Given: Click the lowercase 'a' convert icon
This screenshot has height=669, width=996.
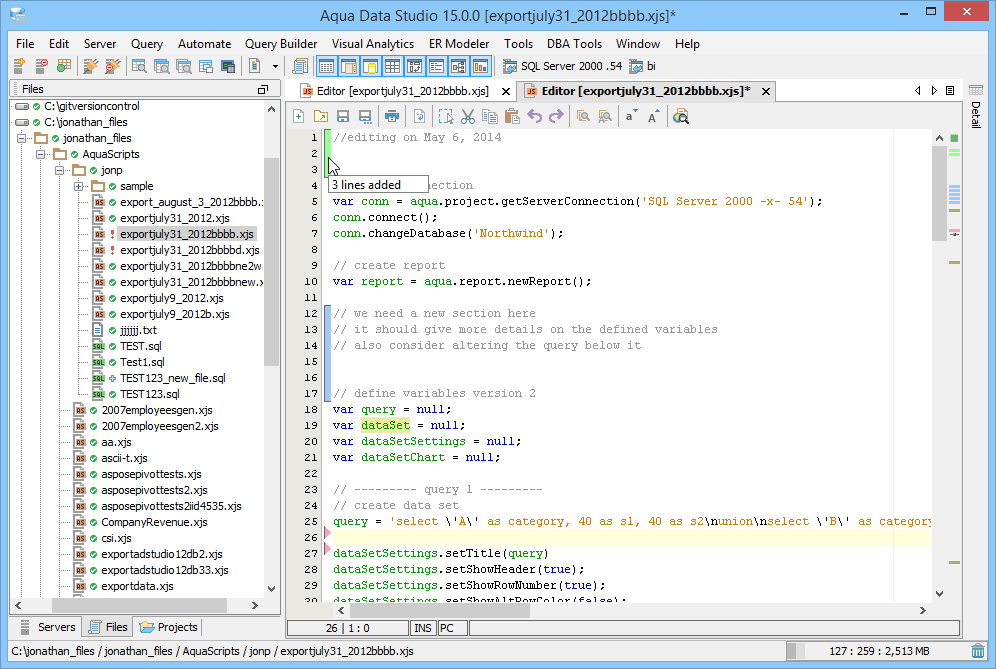Looking at the screenshot, I should tap(631, 116).
